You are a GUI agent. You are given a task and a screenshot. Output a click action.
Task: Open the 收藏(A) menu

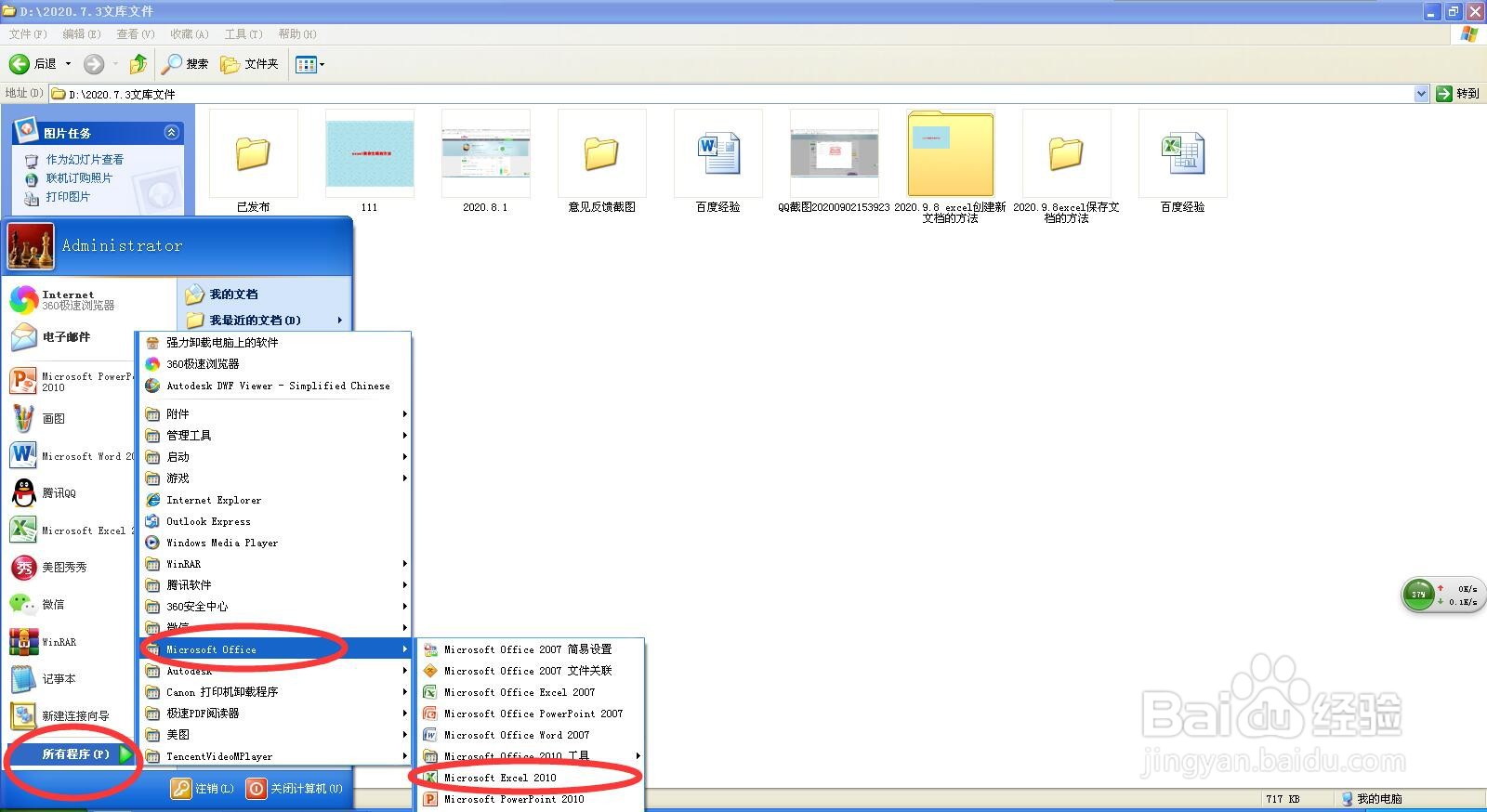190,34
